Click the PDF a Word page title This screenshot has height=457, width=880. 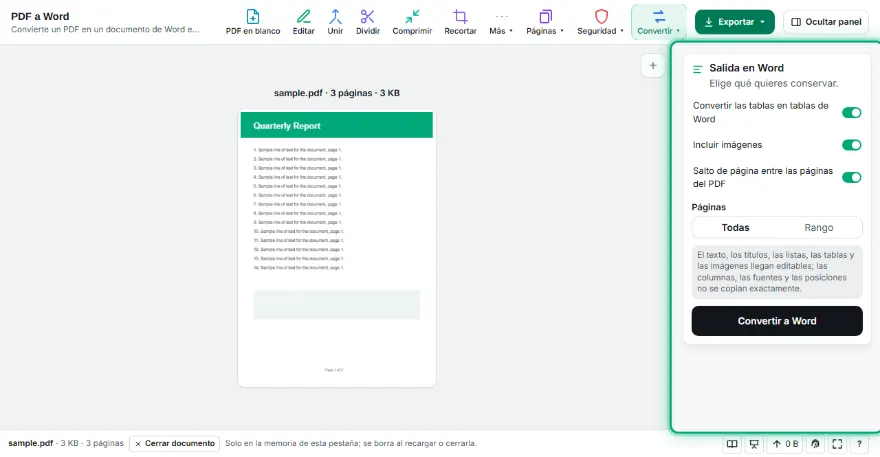[40, 16]
